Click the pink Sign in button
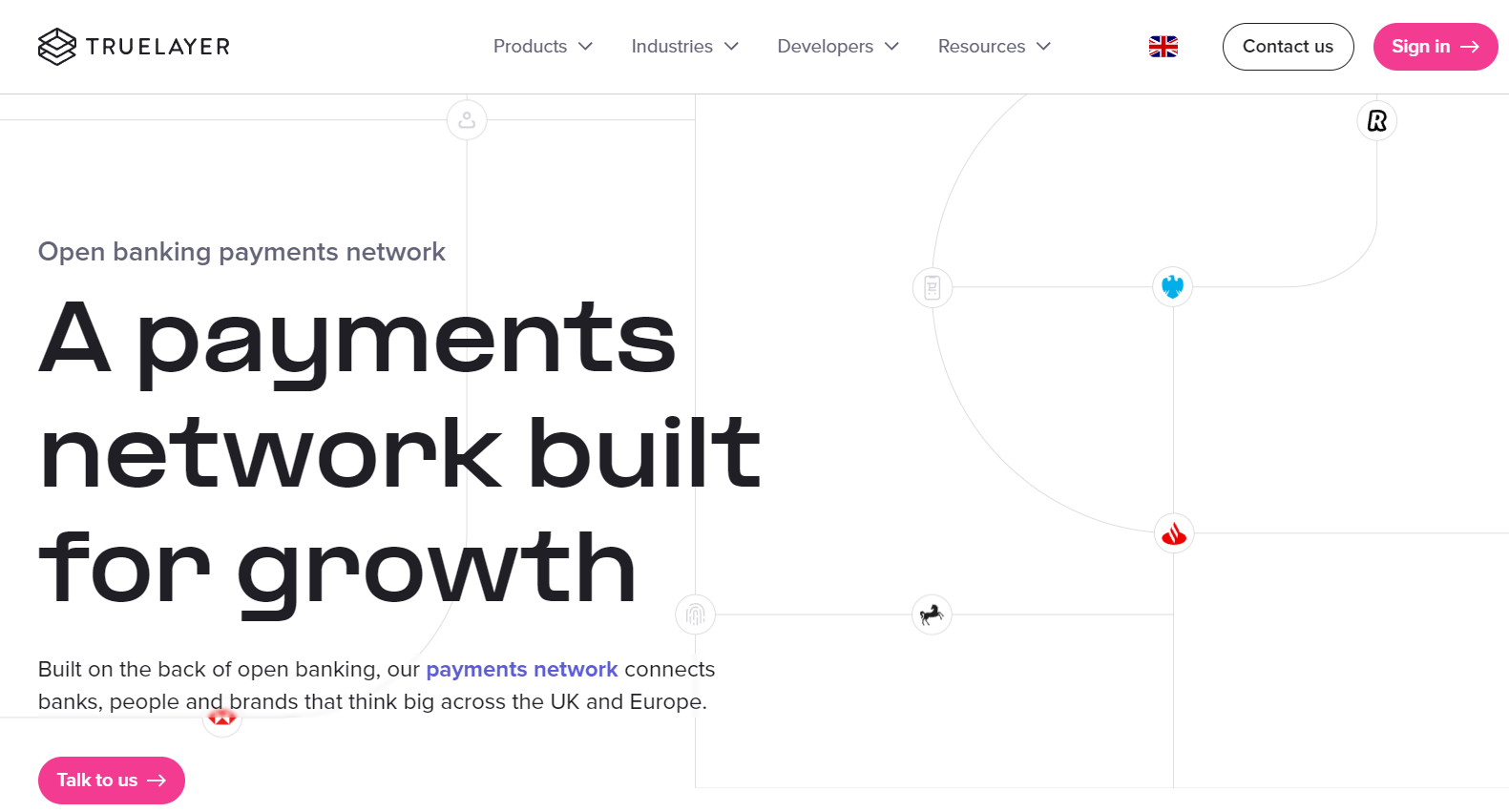Image resolution: width=1509 pixels, height=812 pixels. pyautogui.click(x=1435, y=47)
